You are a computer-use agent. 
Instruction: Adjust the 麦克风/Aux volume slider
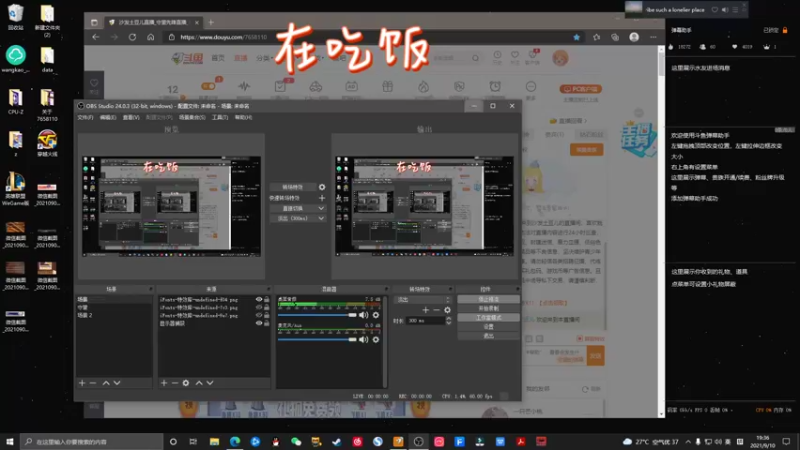point(317,339)
